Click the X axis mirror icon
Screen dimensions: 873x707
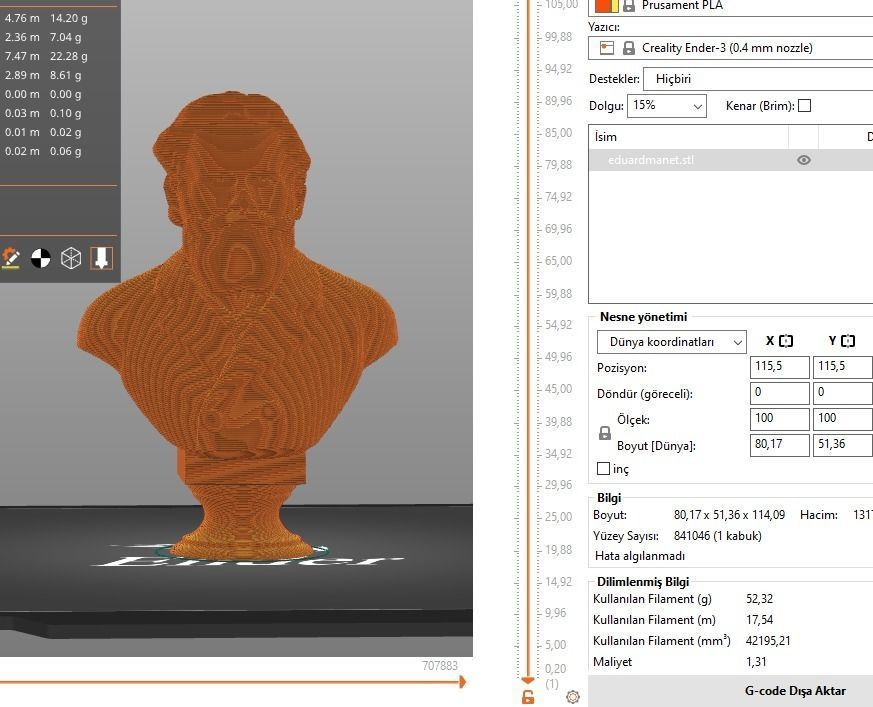pos(786,341)
